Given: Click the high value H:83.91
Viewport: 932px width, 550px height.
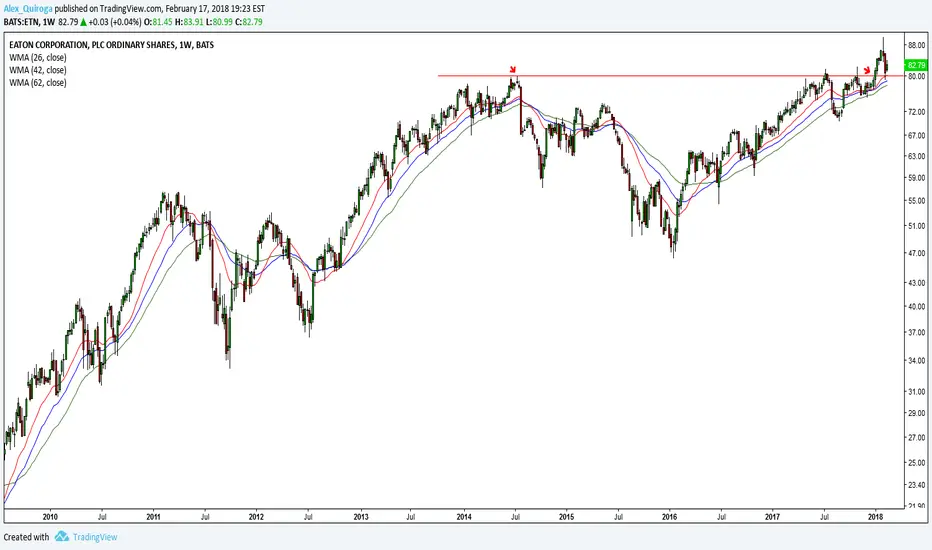Looking at the screenshot, I should [189, 22].
